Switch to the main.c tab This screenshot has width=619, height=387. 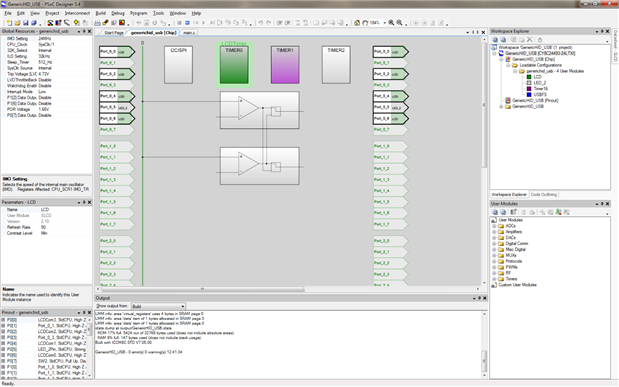pyautogui.click(x=189, y=33)
